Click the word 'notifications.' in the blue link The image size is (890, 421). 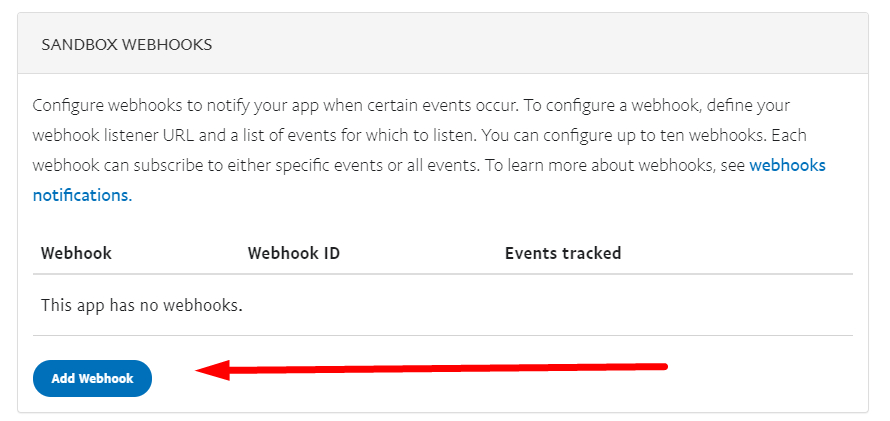pyautogui.click(x=82, y=195)
